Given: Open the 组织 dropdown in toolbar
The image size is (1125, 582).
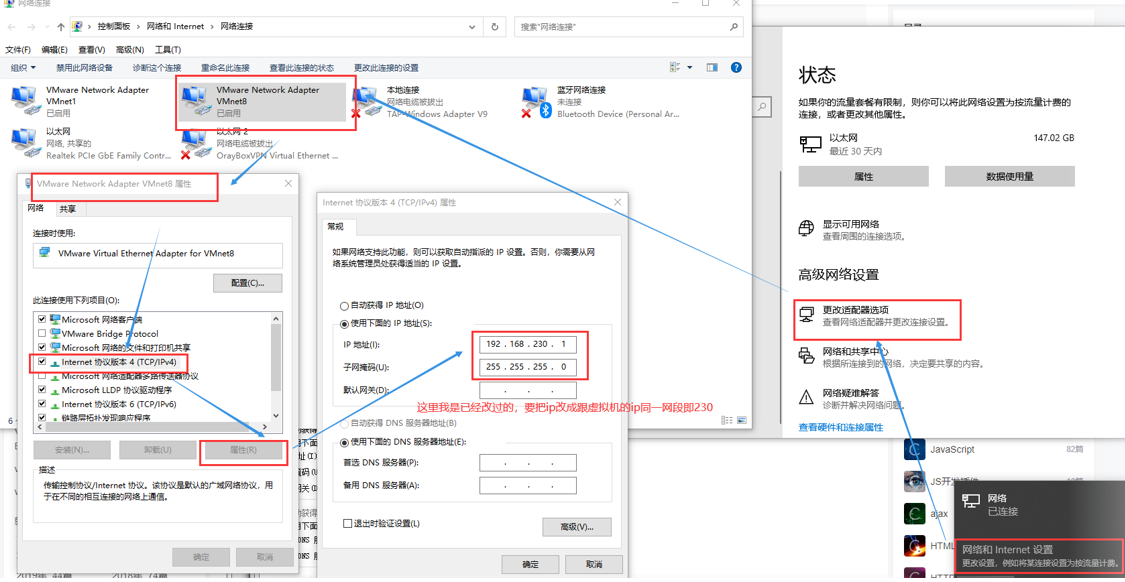Looking at the screenshot, I should 23,67.
